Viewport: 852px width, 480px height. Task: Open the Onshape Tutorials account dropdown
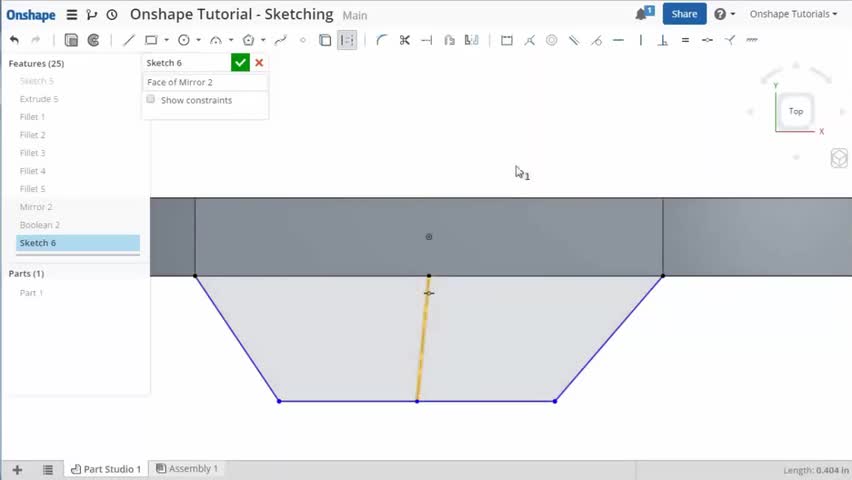tap(793, 14)
